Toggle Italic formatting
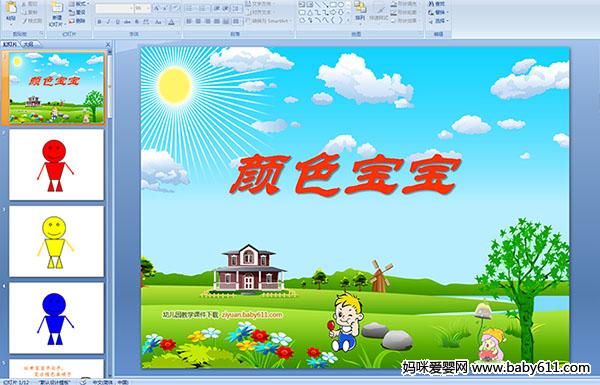The height and width of the screenshot is (385, 600). [x=108, y=22]
